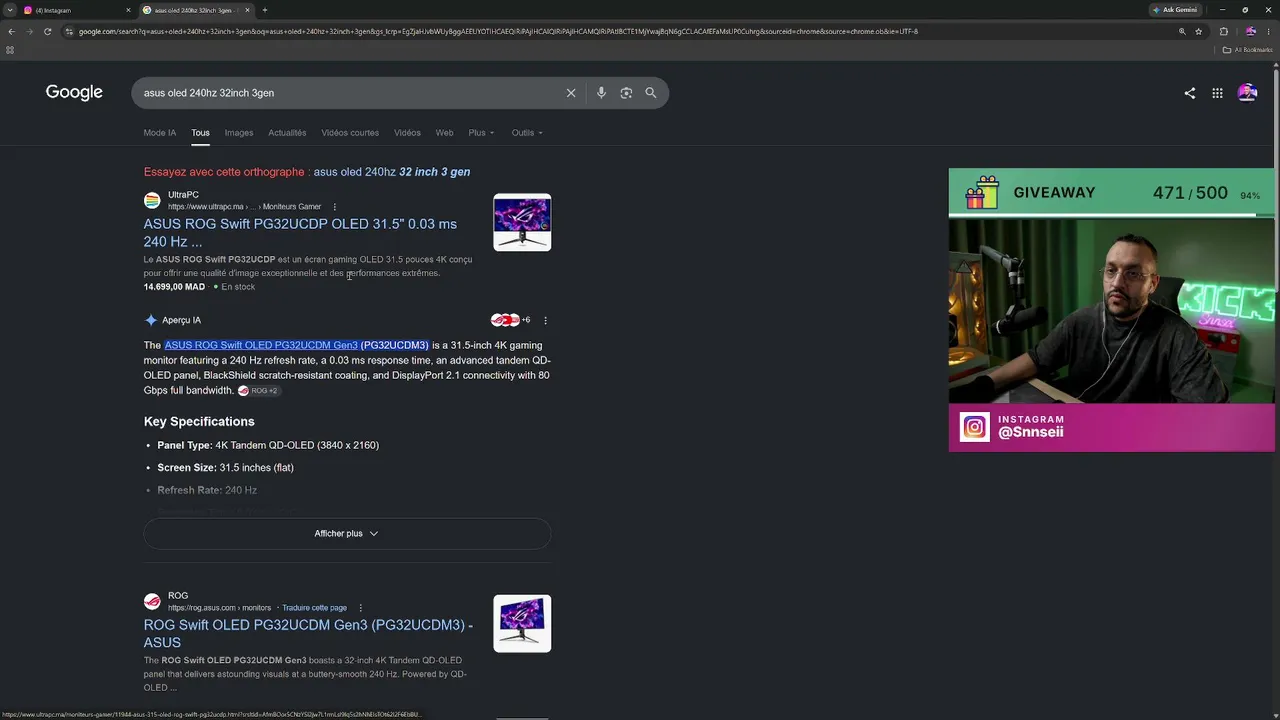This screenshot has width=1280, height=720.
Task: Go back to the previous page
Action: pos(11,31)
